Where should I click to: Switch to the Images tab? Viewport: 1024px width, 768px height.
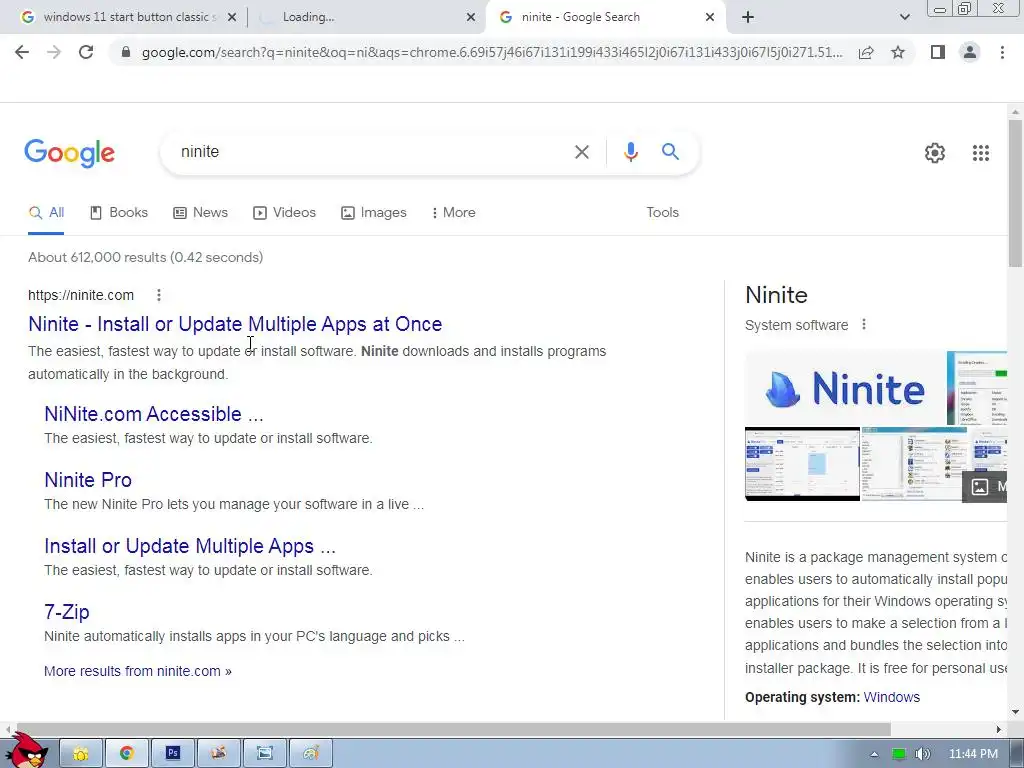point(374,213)
